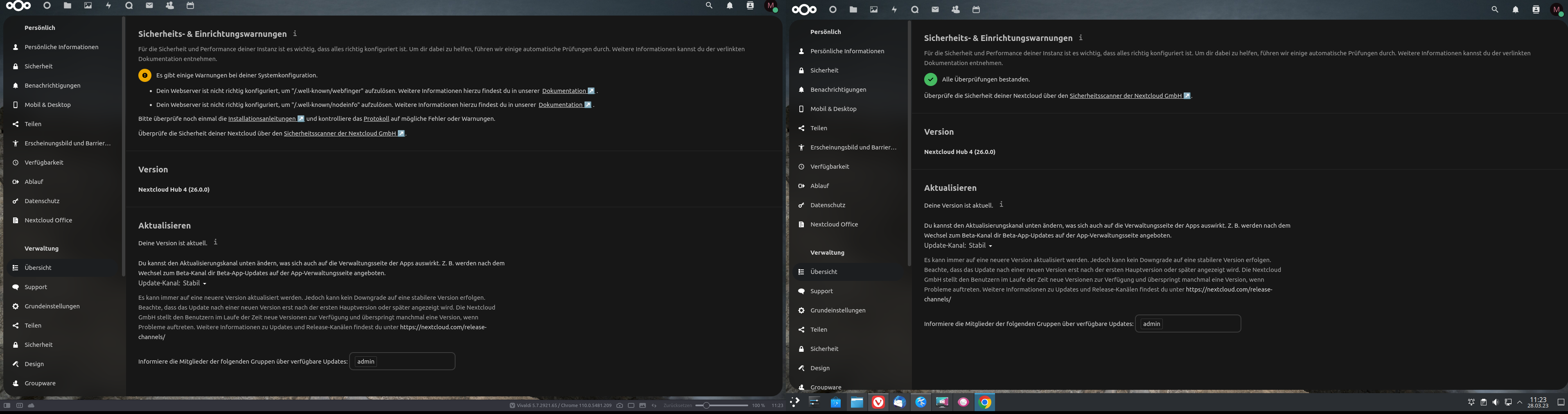This screenshot has height=414, width=1568.
Task: Open Installationsanleitungen link in left window
Action: click(x=266, y=119)
